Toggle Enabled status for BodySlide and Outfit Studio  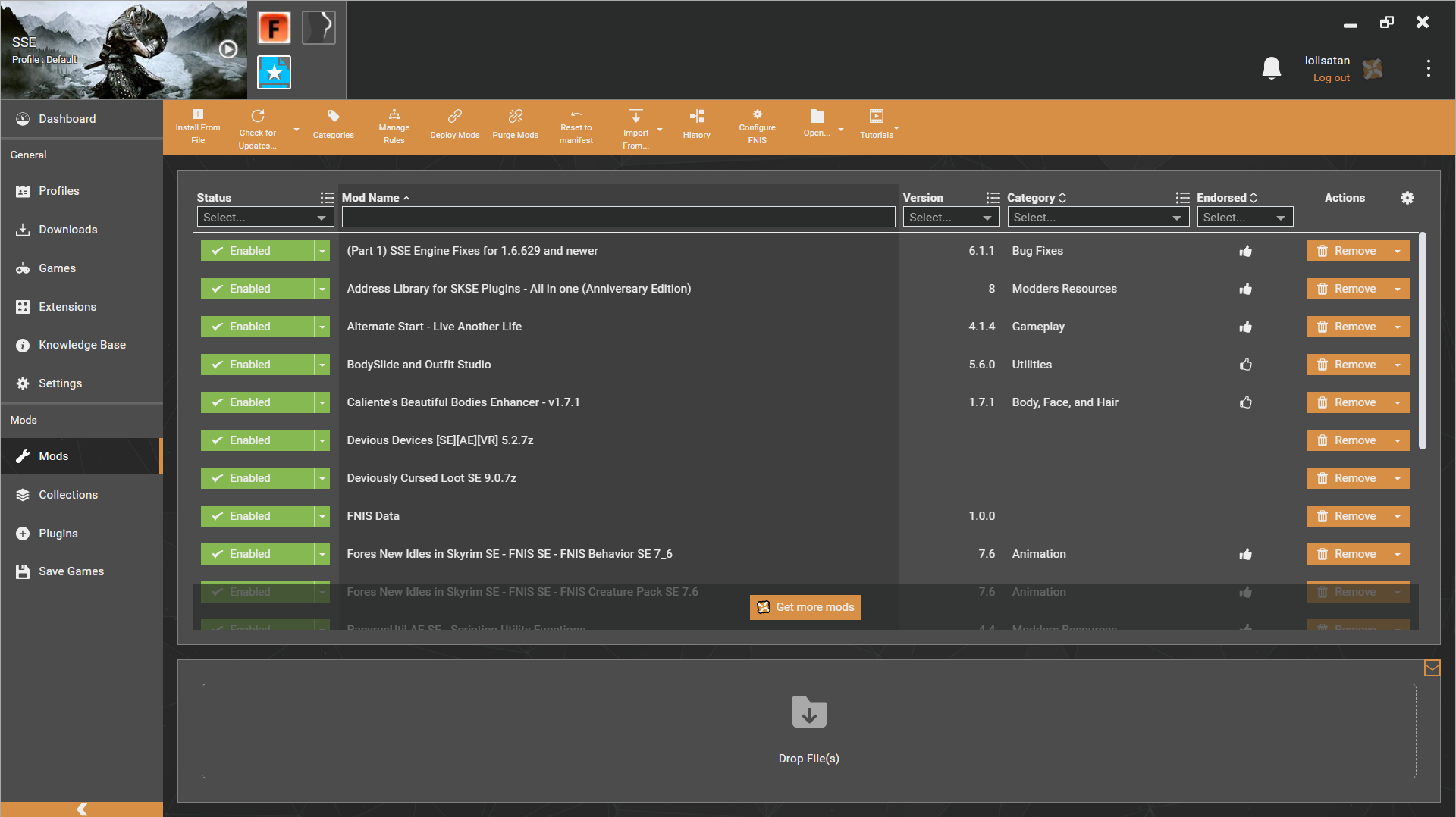click(257, 365)
